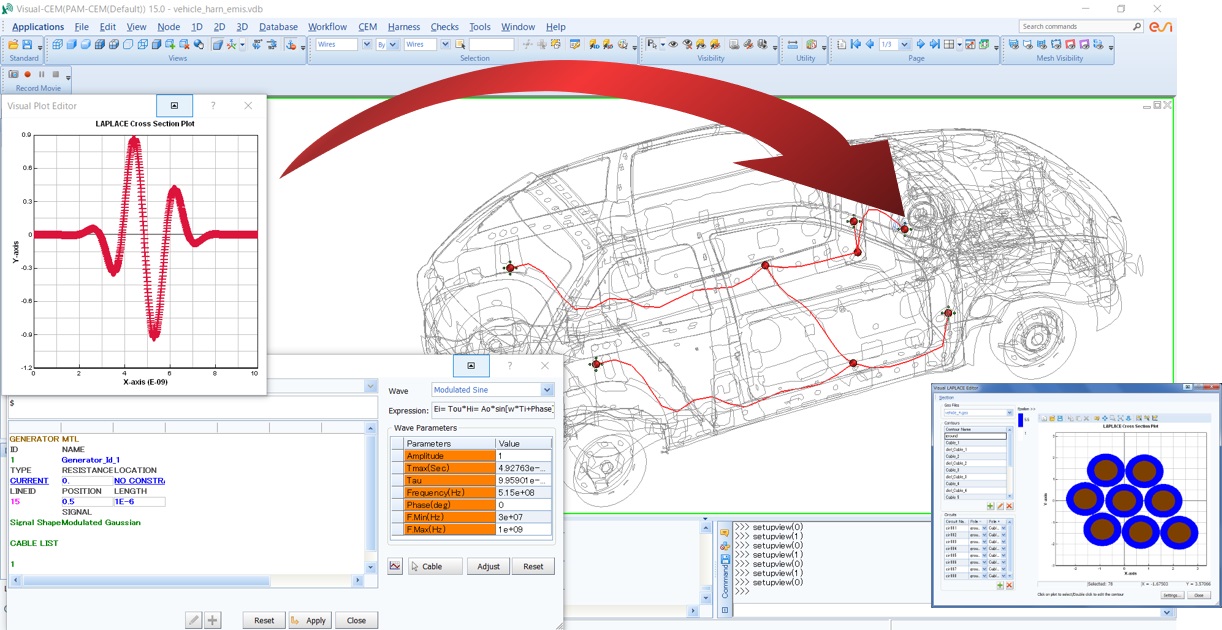
Task: Open the Checks menu
Action: pyautogui.click(x=444, y=27)
